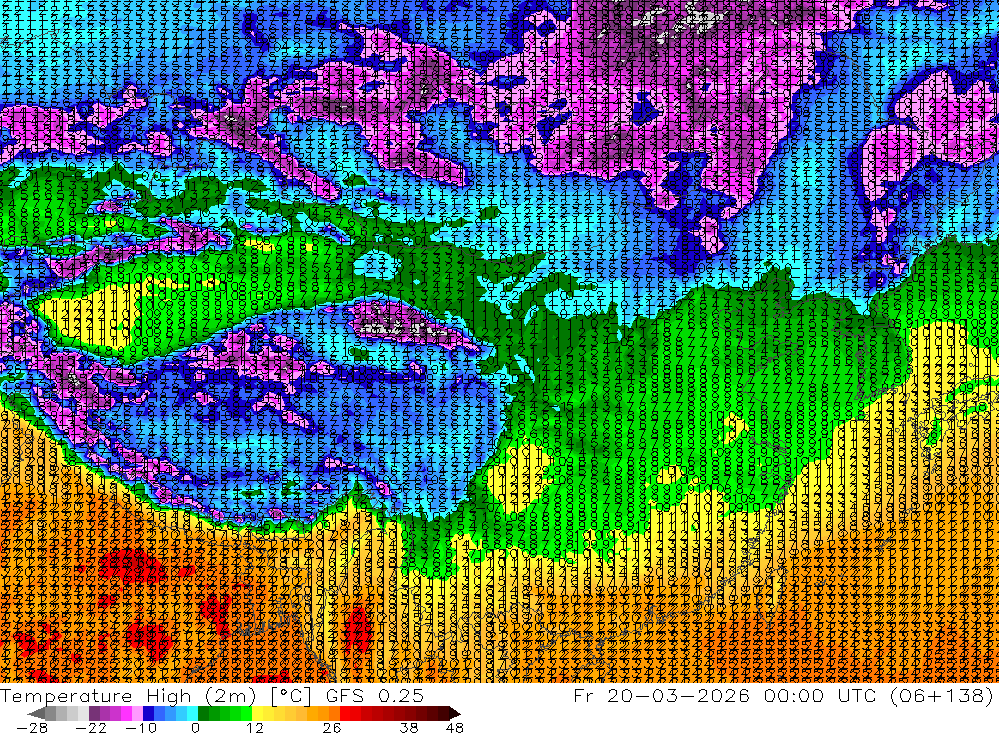This screenshot has height=733, width=1000.
Task: Click the dark purple swatch above -22
Action: tap(94, 714)
